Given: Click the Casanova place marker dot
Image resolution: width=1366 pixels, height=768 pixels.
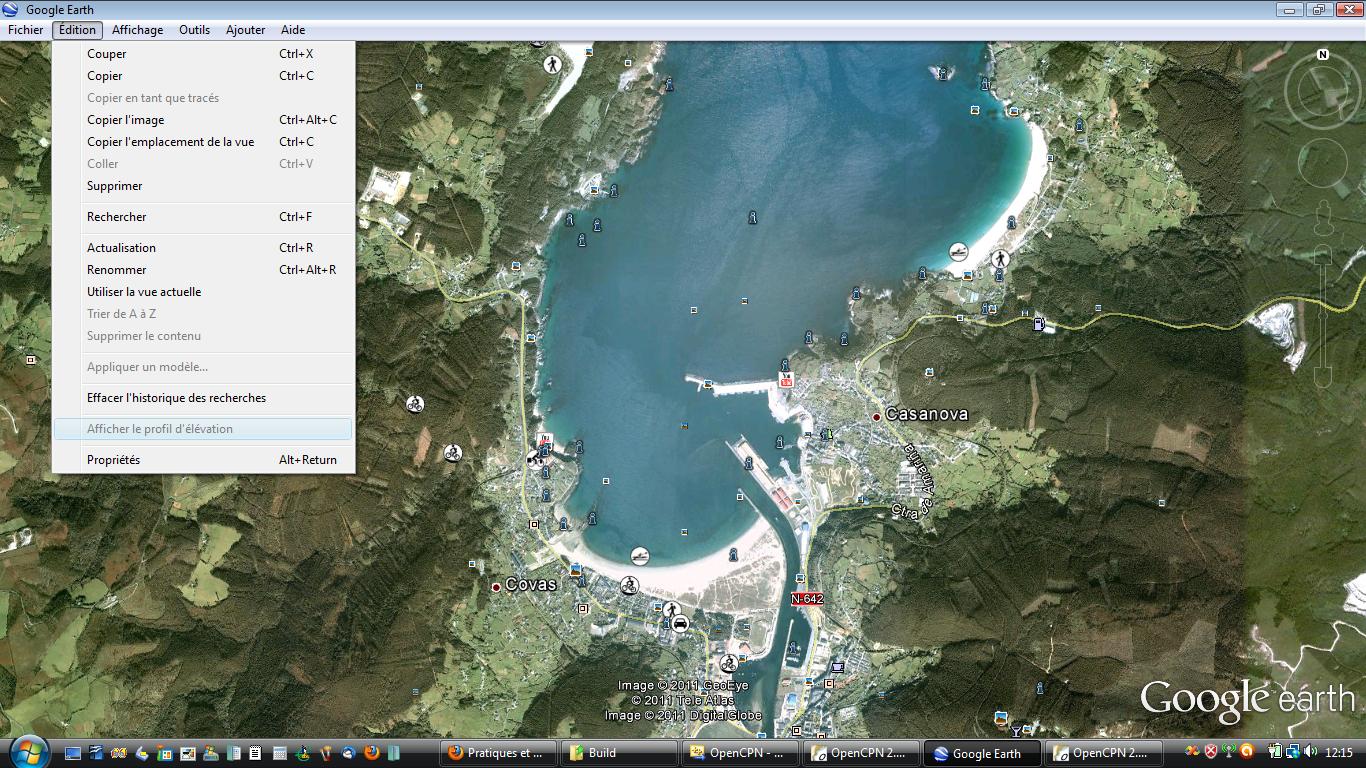Looking at the screenshot, I should (x=876, y=416).
